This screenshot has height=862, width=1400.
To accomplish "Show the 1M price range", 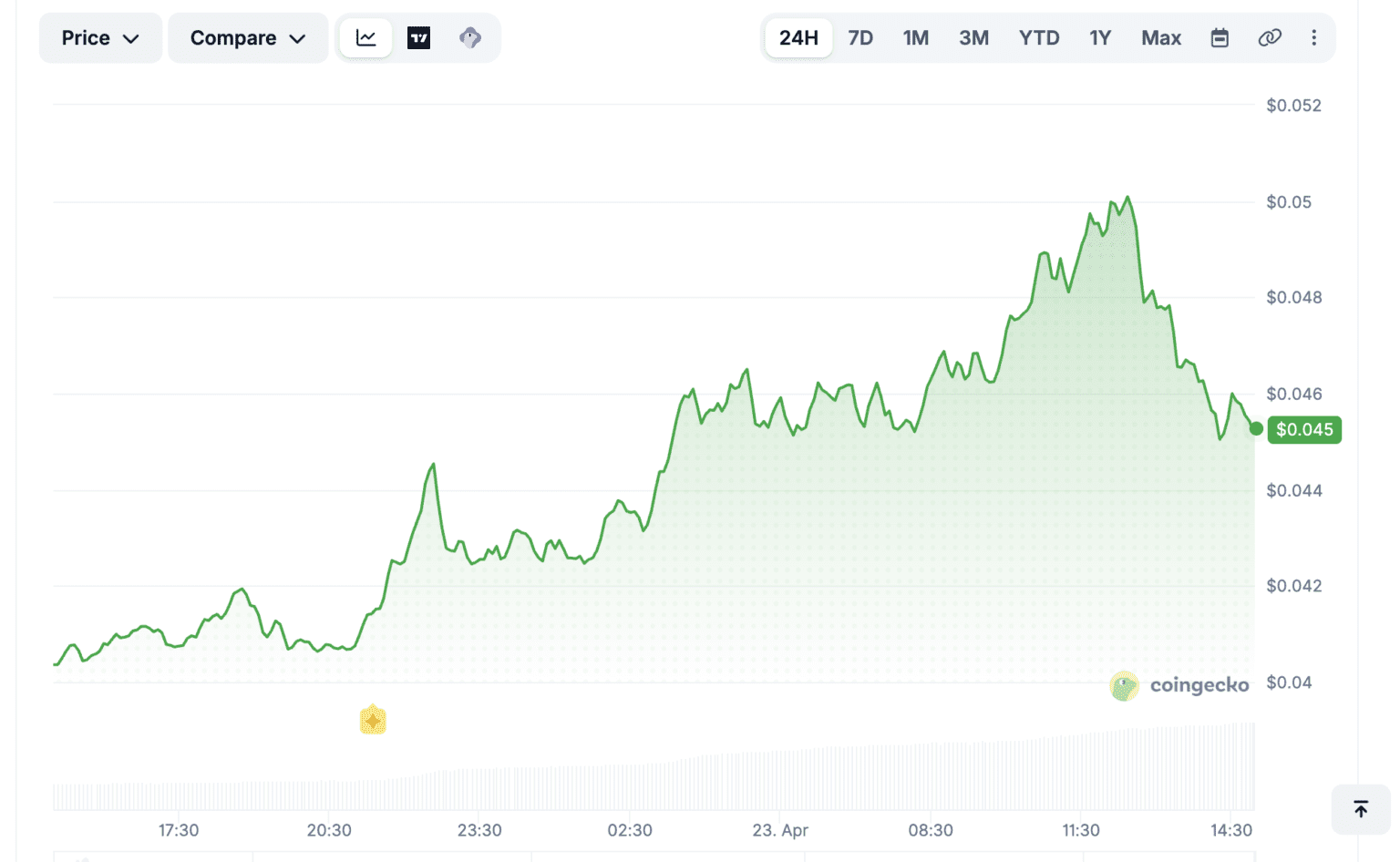I will pyautogui.click(x=915, y=38).
